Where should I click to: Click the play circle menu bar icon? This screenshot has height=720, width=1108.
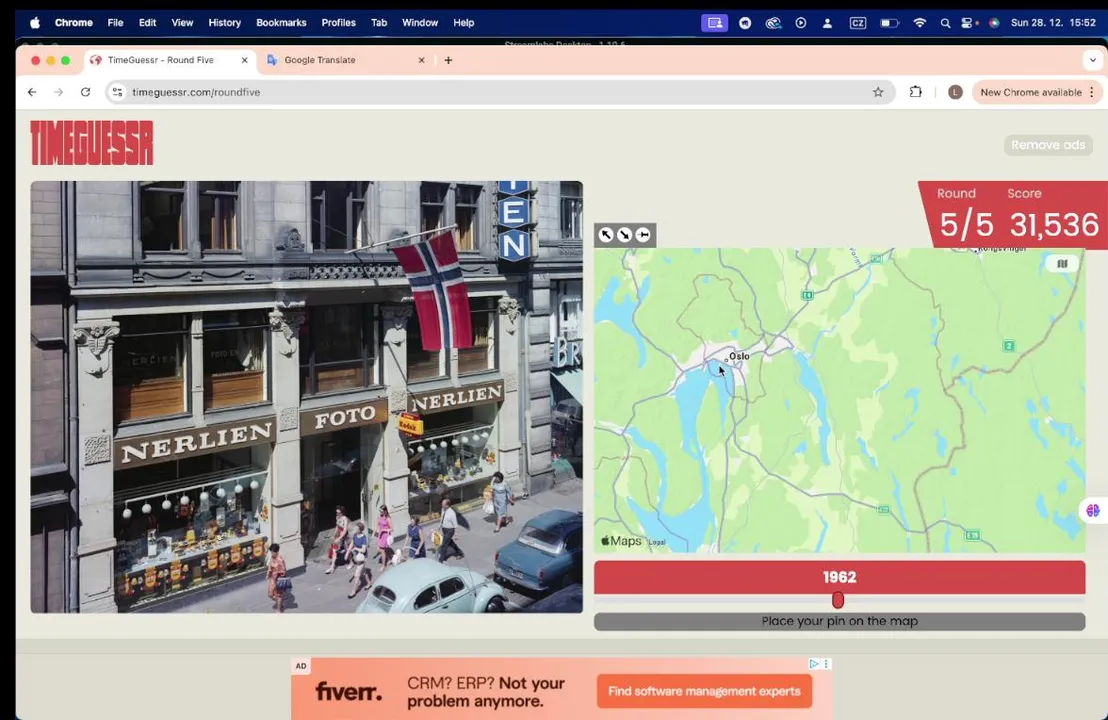coord(801,23)
